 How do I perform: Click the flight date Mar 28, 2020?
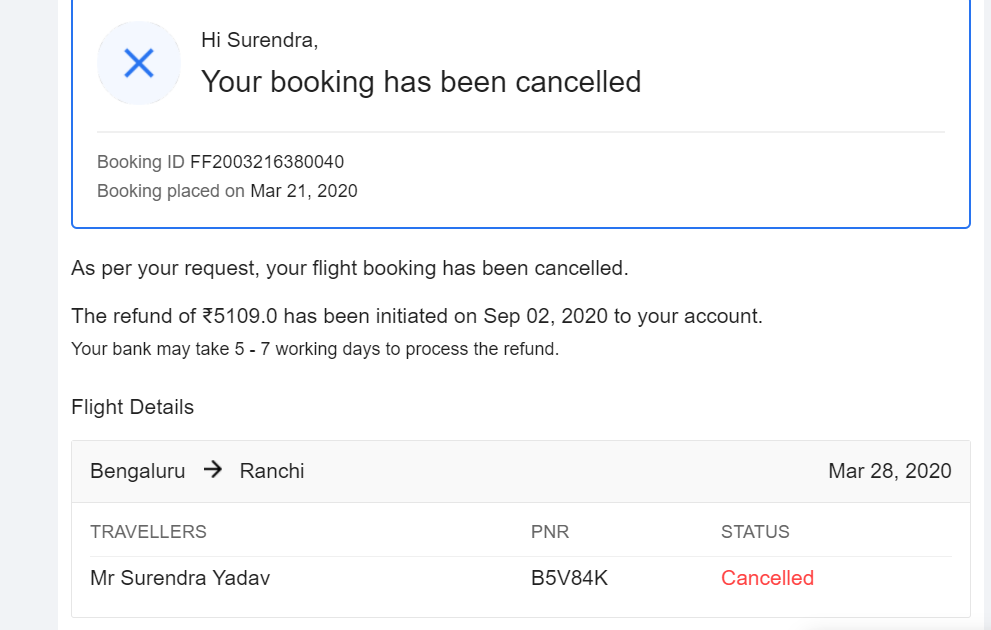tap(889, 471)
